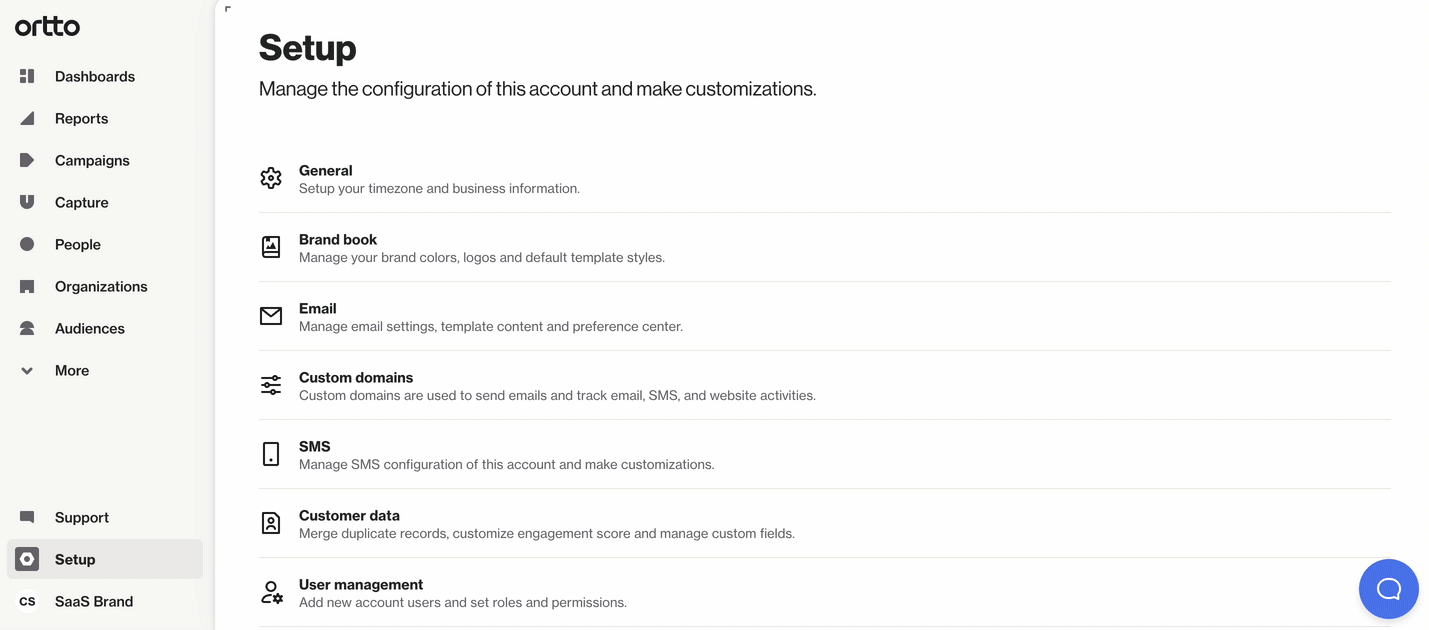
Task: Select Setup in the sidebar
Action: 75,559
